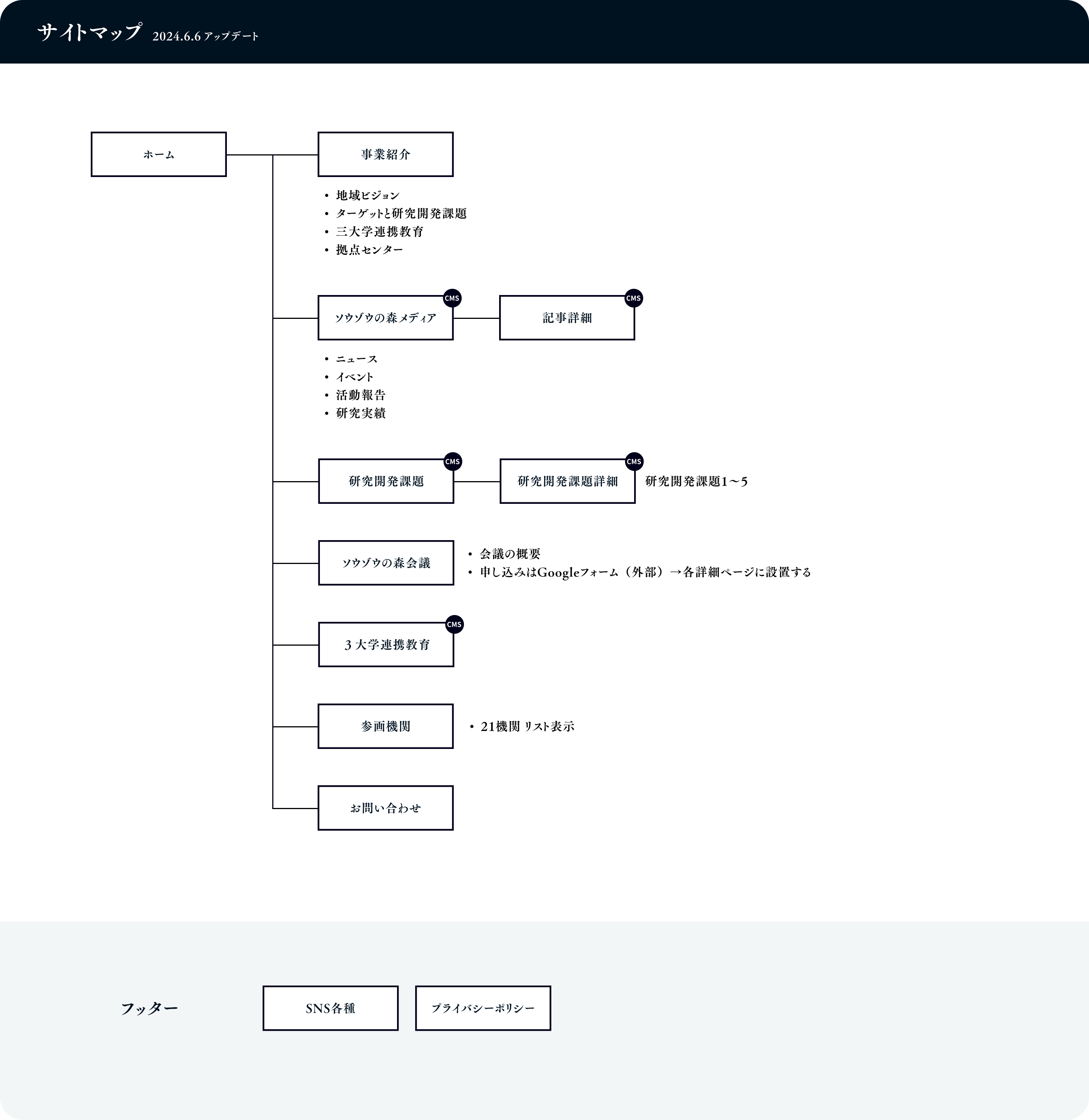
Task: Click the CMS badge on 研究開発課題詳細 box
Action: click(634, 461)
